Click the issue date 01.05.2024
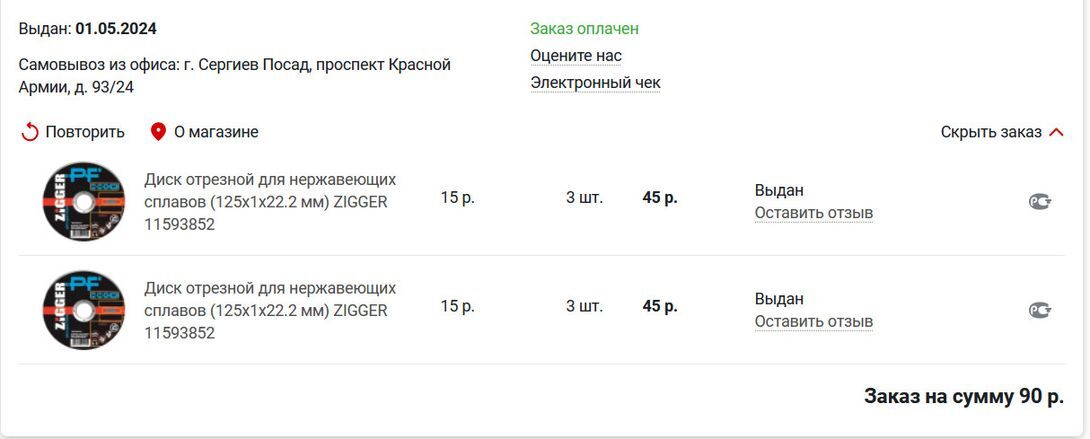The width and height of the screenshot is (1090, 439). tap(116, 29)
